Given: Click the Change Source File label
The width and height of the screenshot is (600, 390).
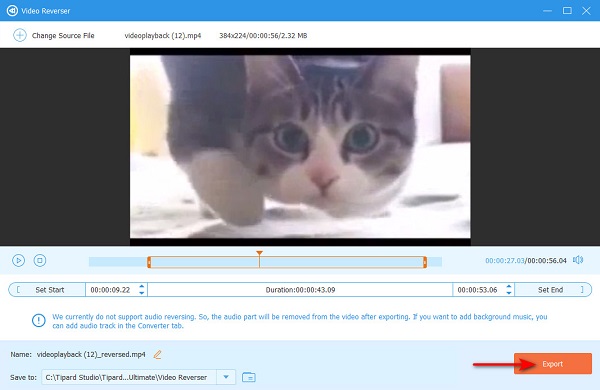Looking at the screenshot, I should (x=63, y=36).
